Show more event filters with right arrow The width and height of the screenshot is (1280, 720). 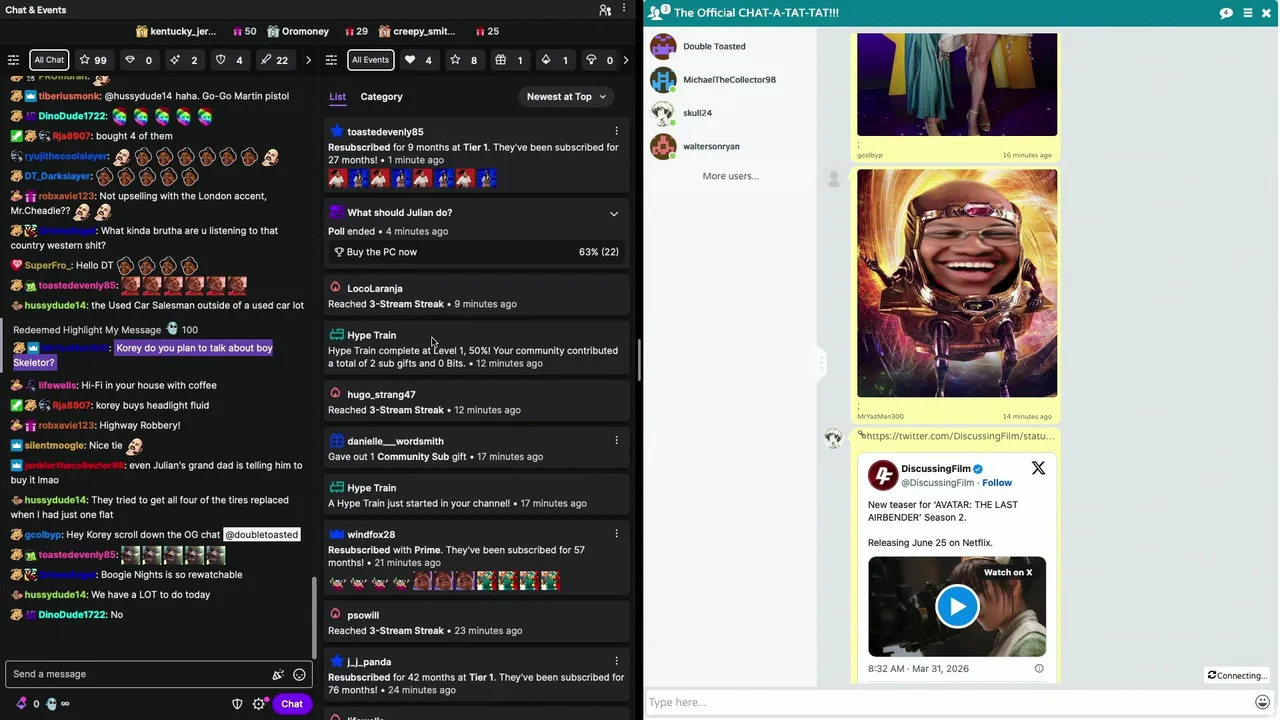pos(626,60)
